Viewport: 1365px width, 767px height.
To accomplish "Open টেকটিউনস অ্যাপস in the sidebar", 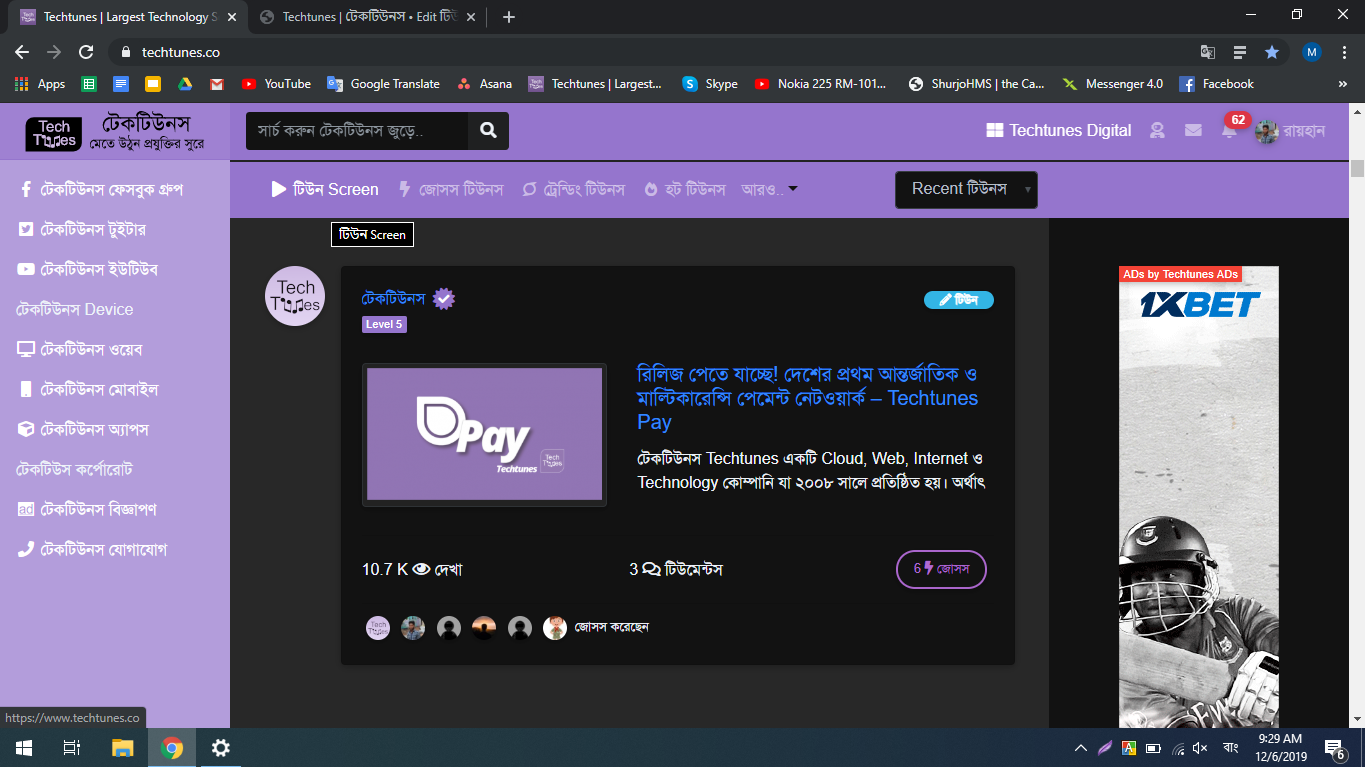I will [83, 429].
